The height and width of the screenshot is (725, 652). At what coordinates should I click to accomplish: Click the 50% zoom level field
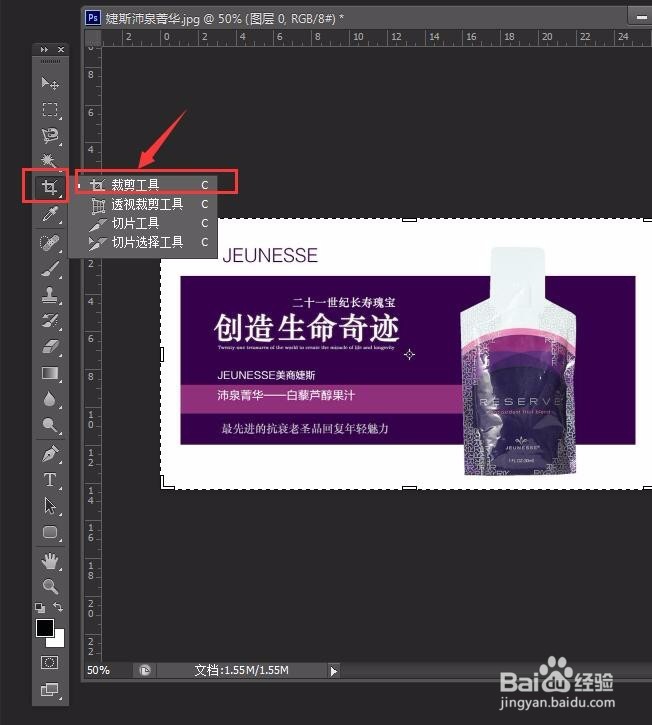tap(99, 670)
